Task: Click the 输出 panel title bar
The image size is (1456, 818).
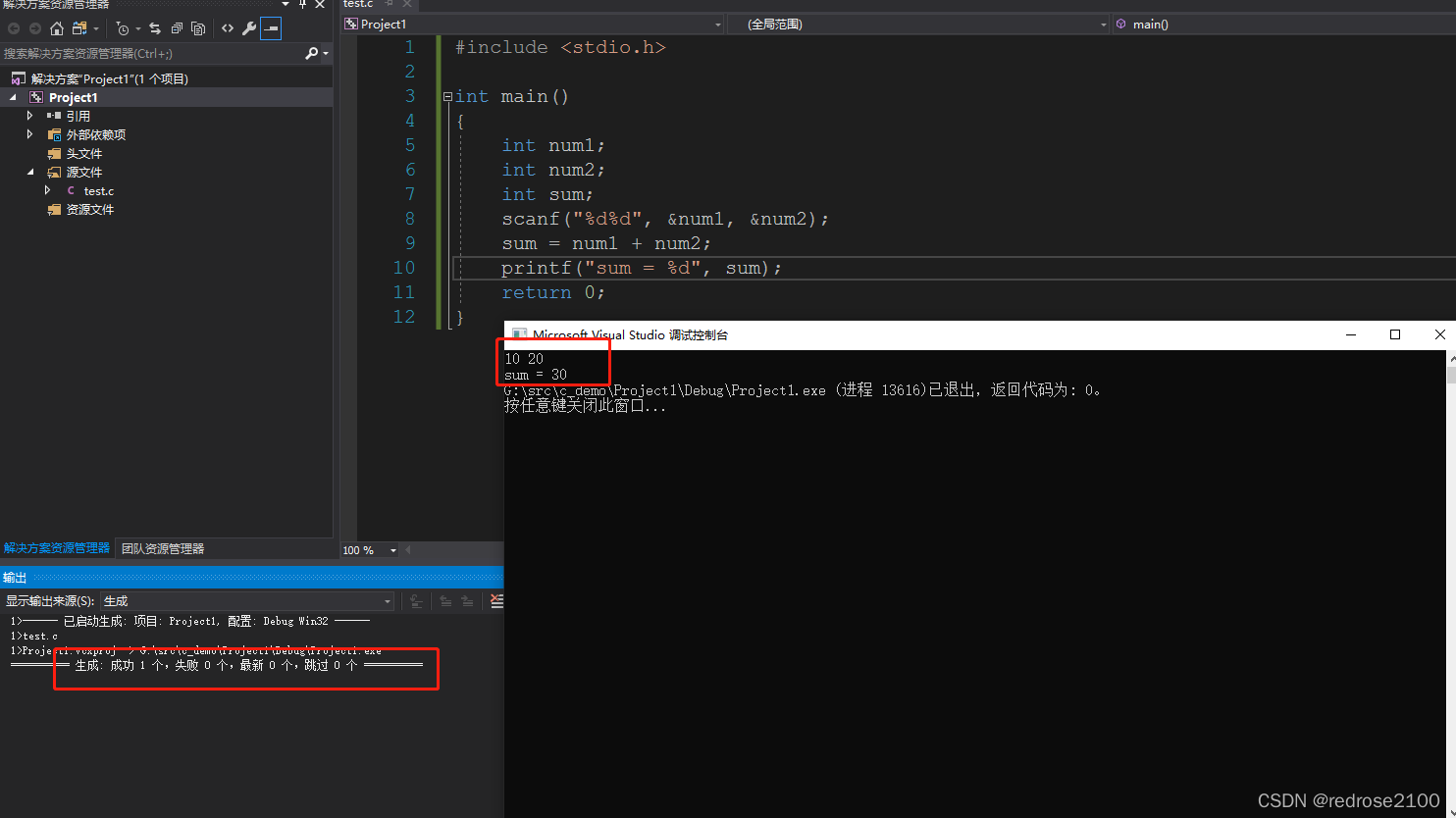Action: pyautogui.click(x=251, y=578)
